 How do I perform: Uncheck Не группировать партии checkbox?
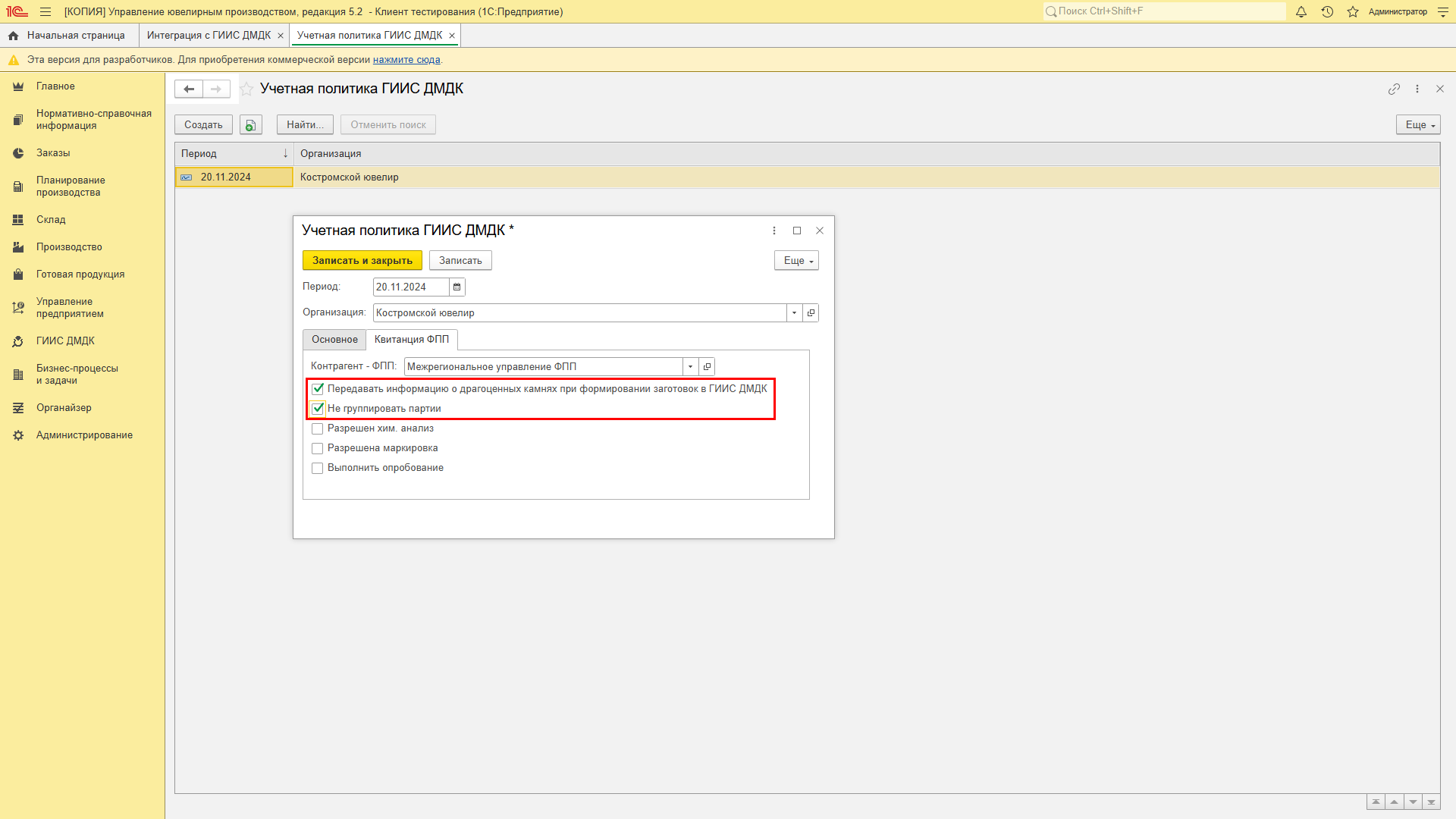(318, 409)
